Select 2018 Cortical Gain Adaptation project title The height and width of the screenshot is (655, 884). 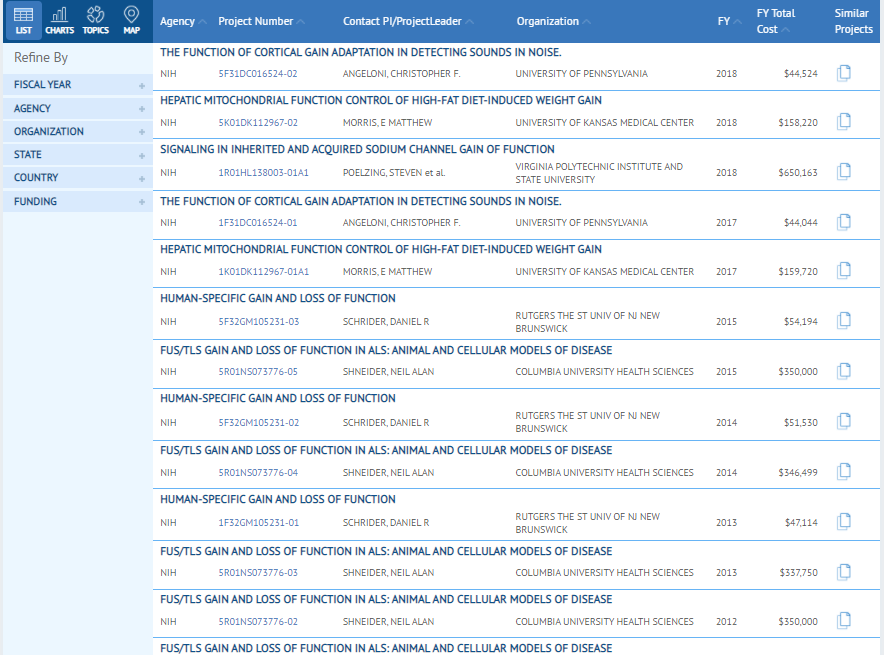coord(361,52)
